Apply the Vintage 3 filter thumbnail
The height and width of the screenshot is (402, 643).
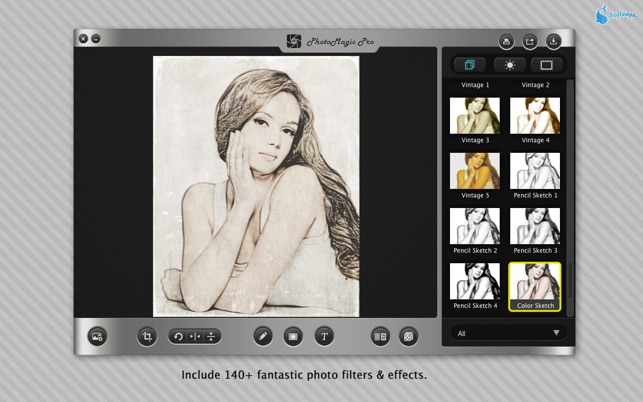(x=475, y=115)
